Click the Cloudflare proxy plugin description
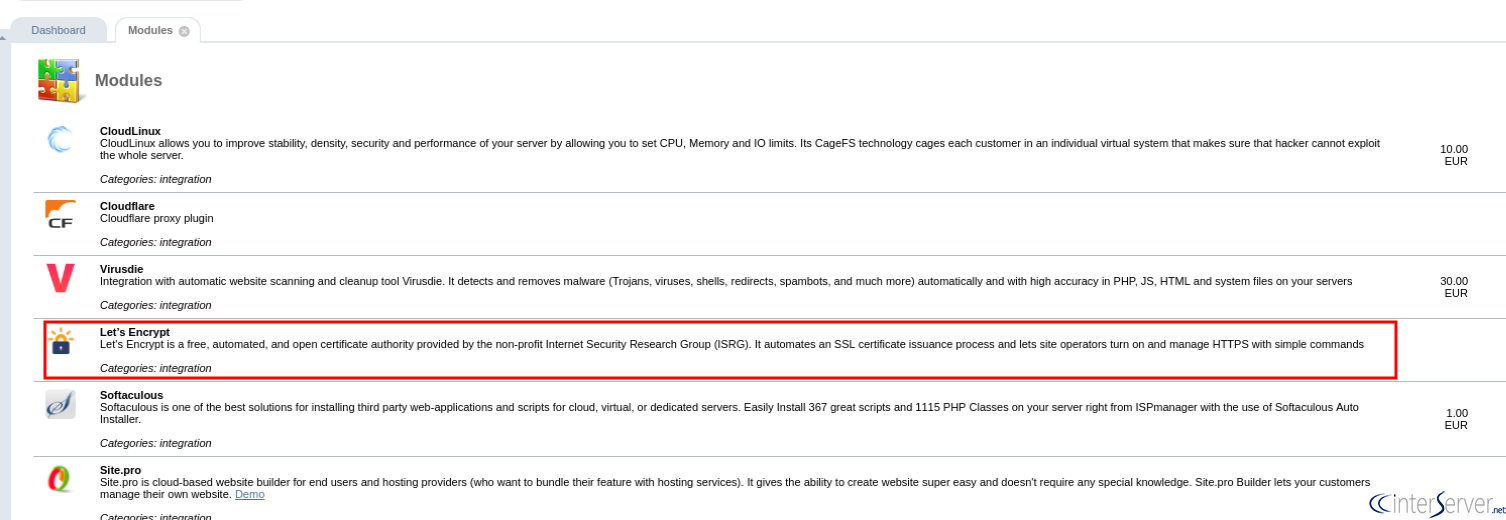The width and height of the screenshot is (1506, 520). [x=157, y=218]
